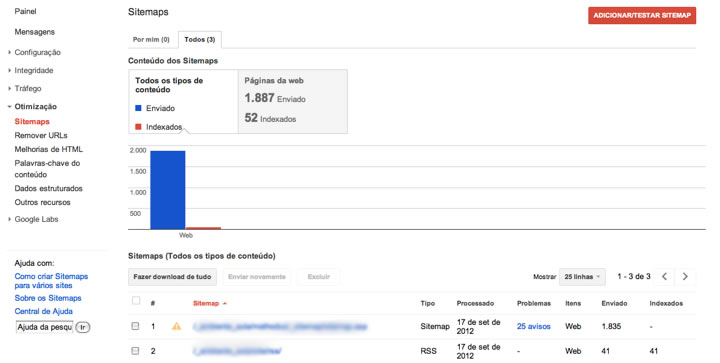This screenshot has height=363, width=720.
Task: Select Sitemaps in the sidebar
Action: tap(32, 122)
